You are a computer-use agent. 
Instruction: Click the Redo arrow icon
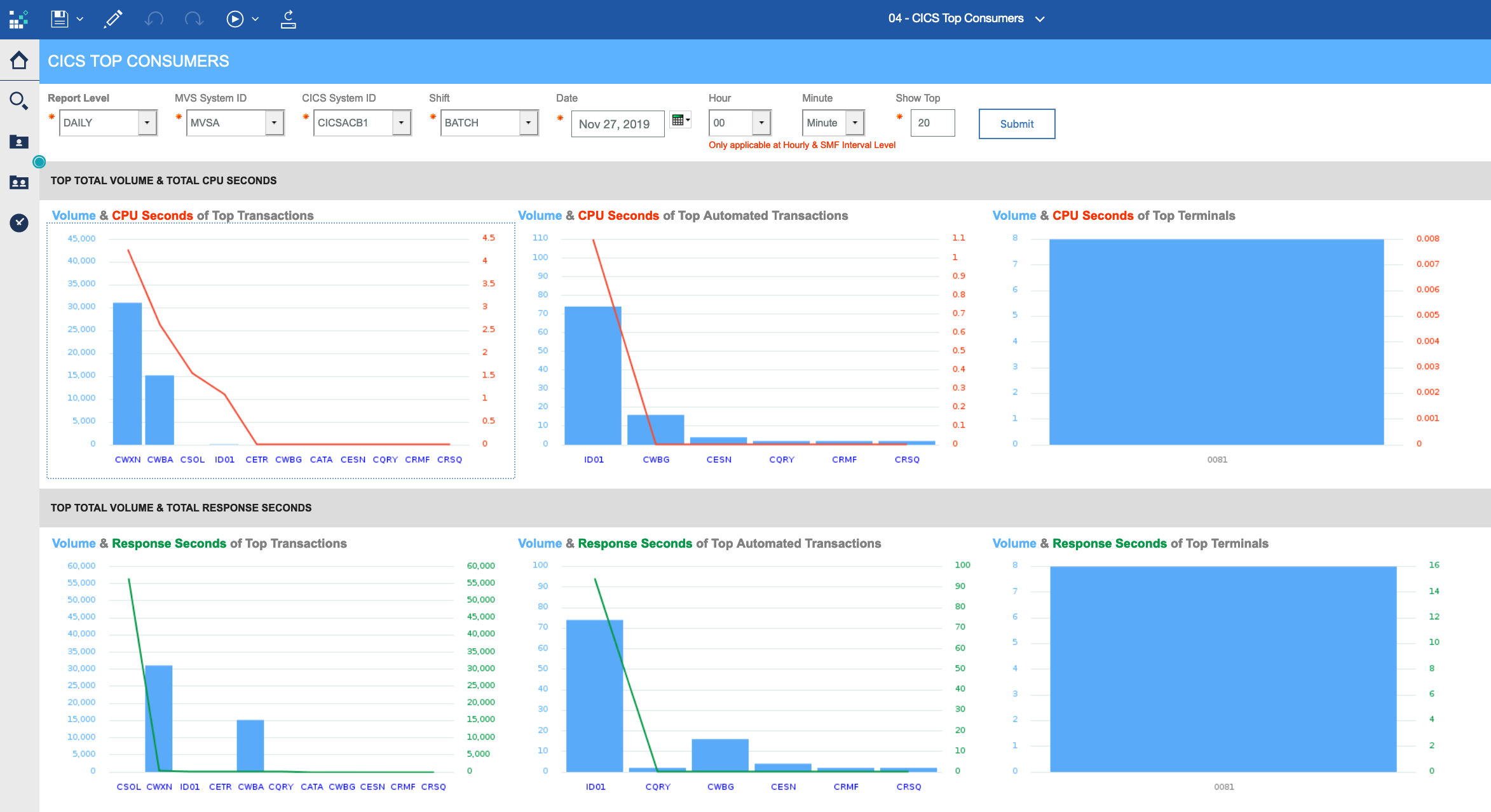194,19
